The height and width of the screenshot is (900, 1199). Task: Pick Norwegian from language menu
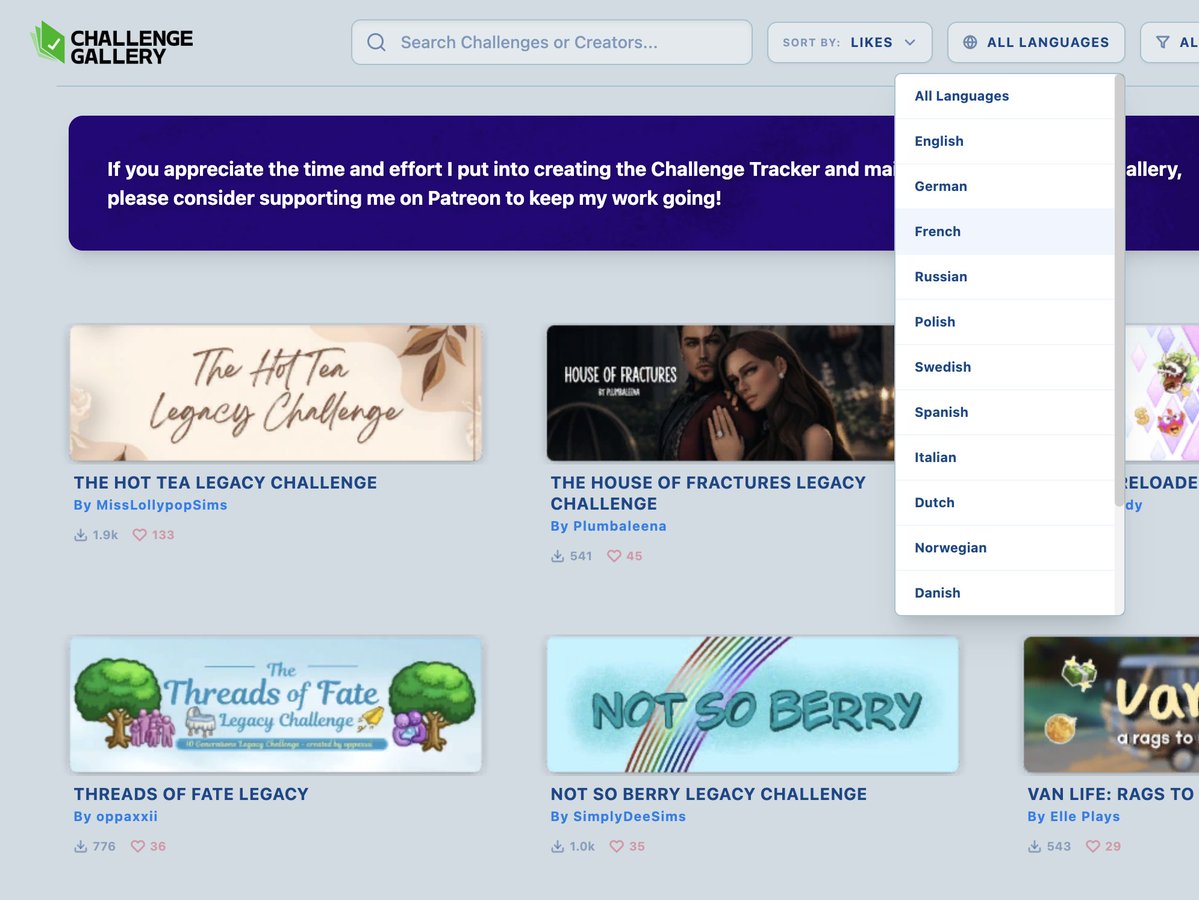click(x=1005, y=547)
